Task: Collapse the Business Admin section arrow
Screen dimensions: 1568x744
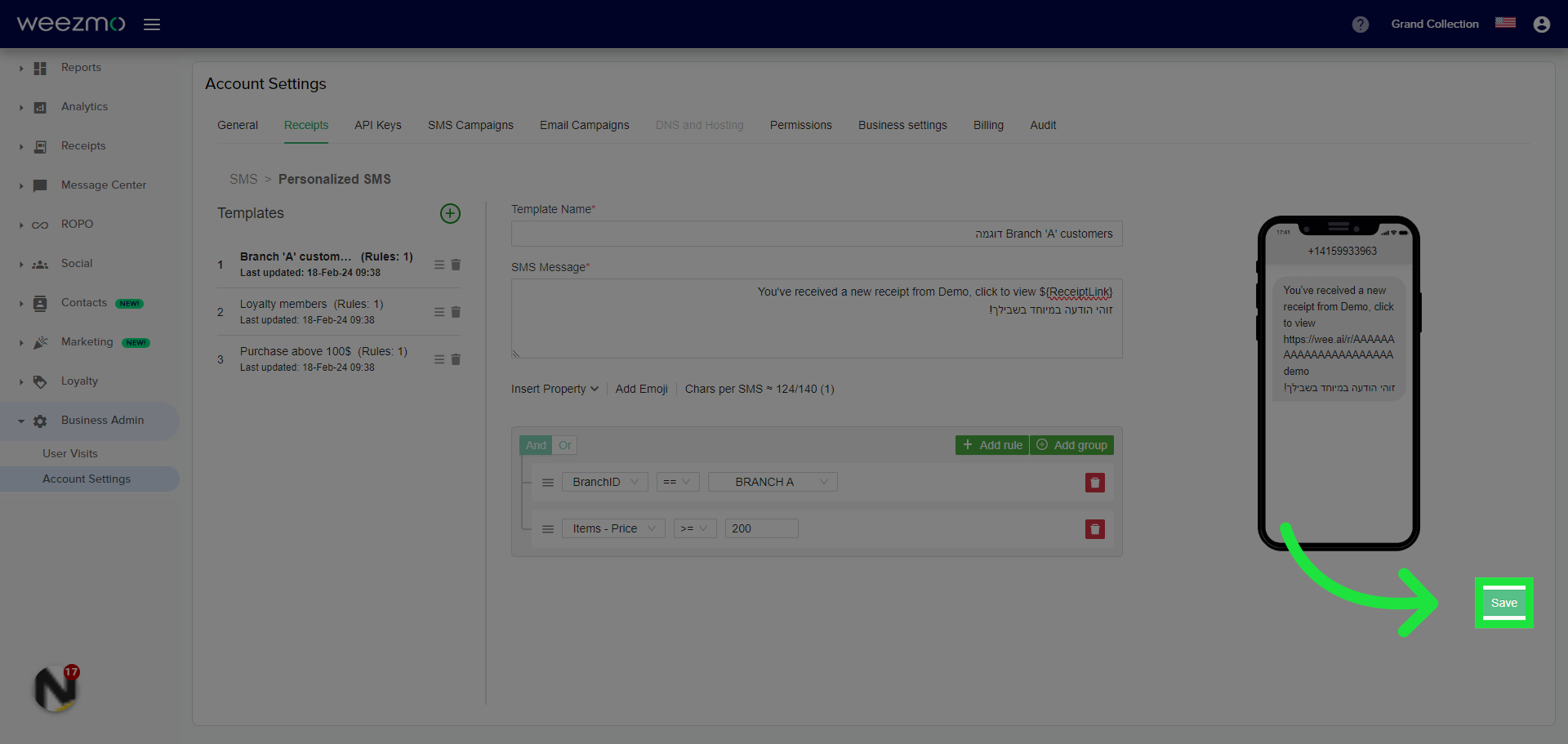Action: 21,421
